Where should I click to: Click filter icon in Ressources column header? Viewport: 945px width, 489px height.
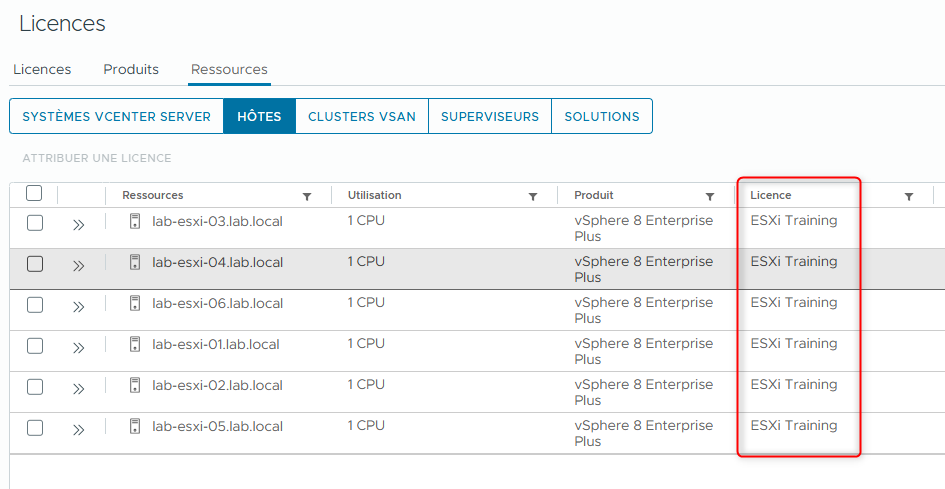pos(307,197)
